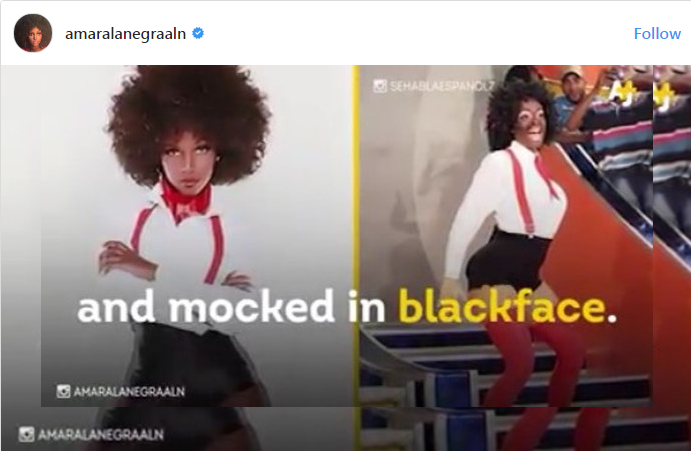Click the amaralanegraaln username link
The image size is (691, 451).
pyautogui.click(x=126, y=34)
